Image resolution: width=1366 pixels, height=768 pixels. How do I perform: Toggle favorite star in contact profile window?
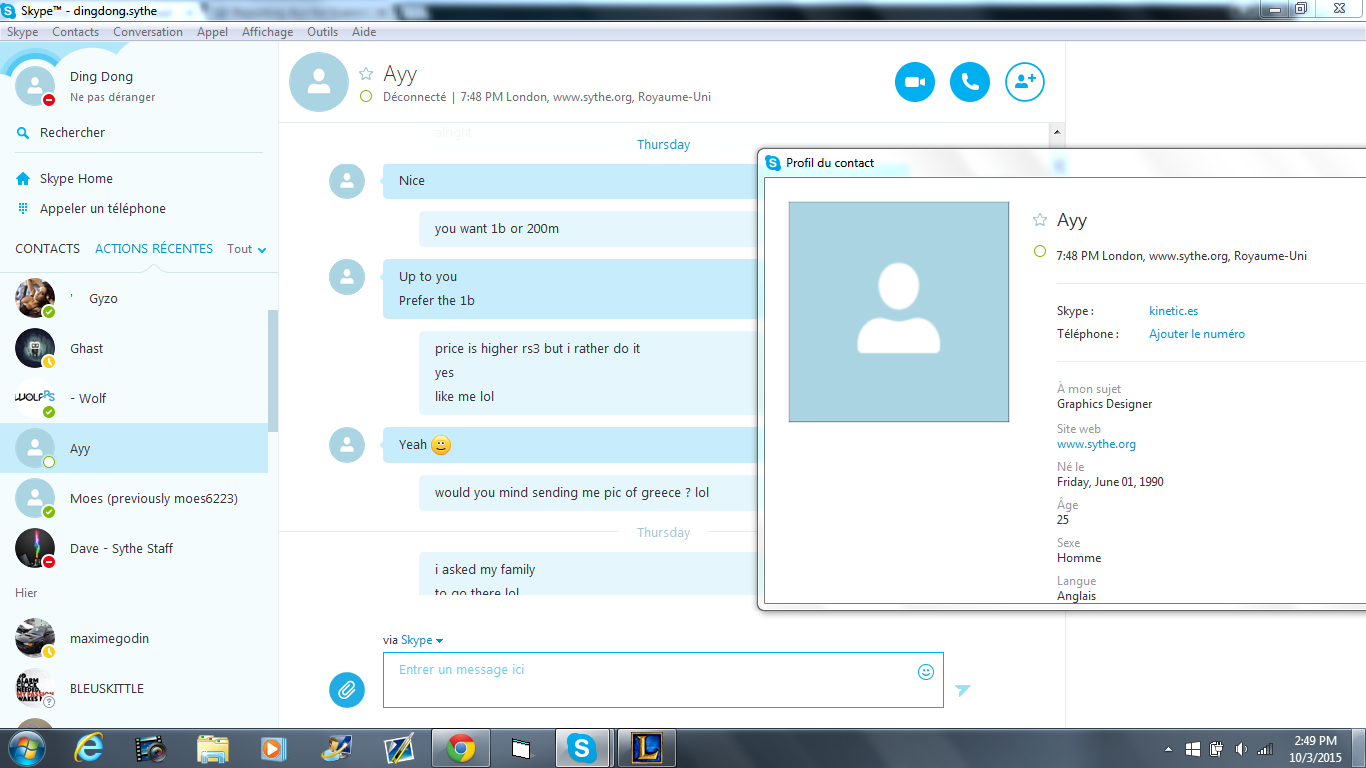tap(1040, 220)
